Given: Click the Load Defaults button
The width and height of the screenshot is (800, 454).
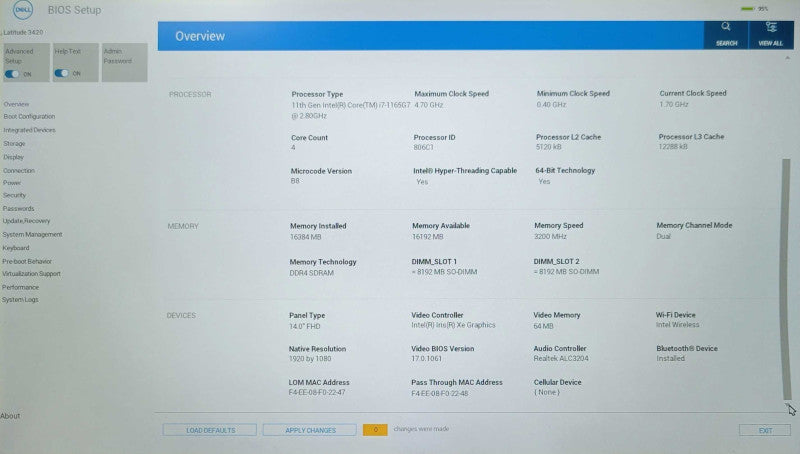Looking at the screenshot, I should (210, 430).
